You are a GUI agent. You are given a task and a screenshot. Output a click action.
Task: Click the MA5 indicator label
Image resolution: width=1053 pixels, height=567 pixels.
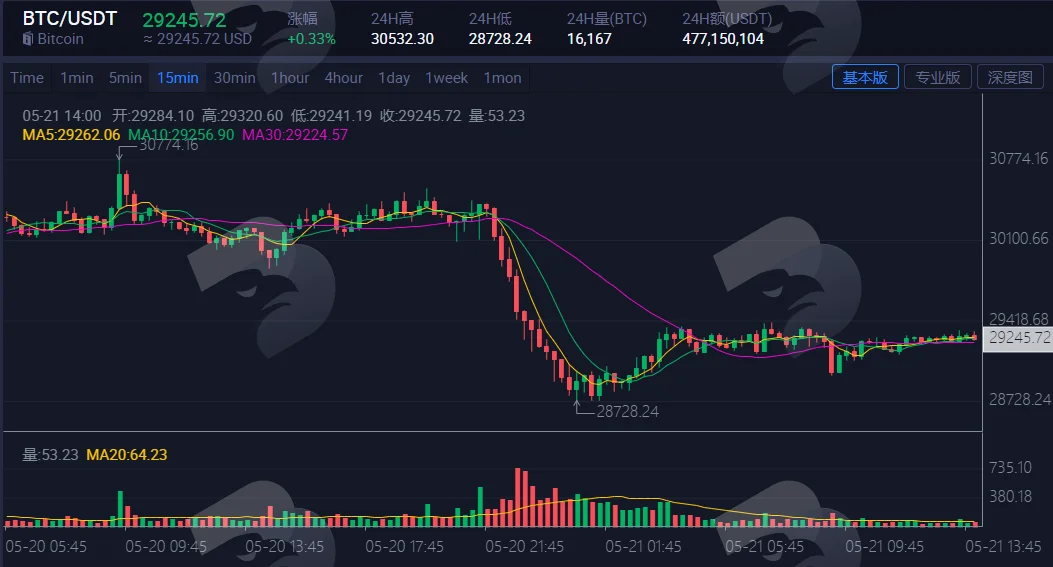pos(71,135)
